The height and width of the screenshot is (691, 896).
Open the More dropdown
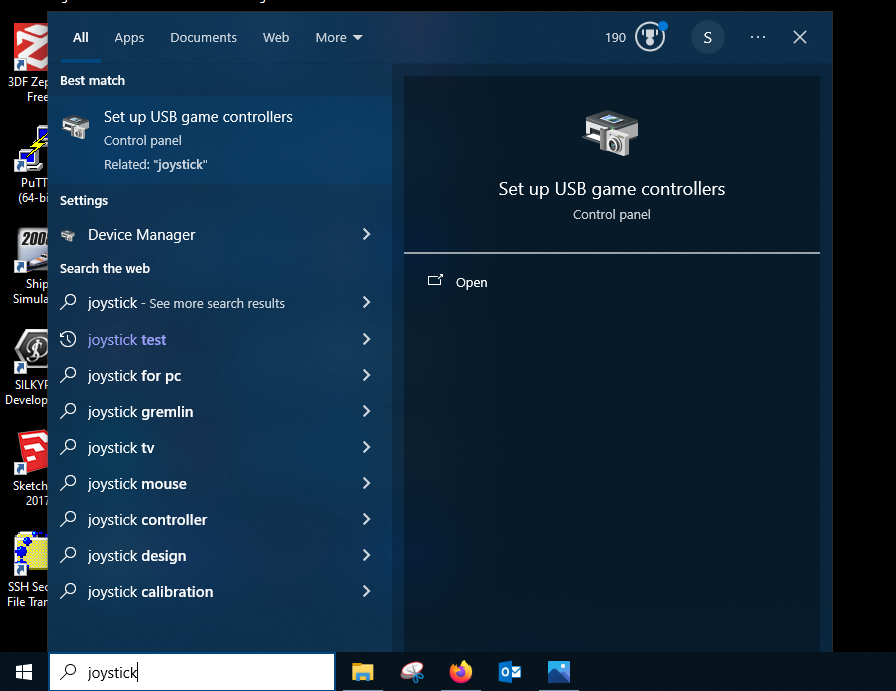tap(339, 38)
